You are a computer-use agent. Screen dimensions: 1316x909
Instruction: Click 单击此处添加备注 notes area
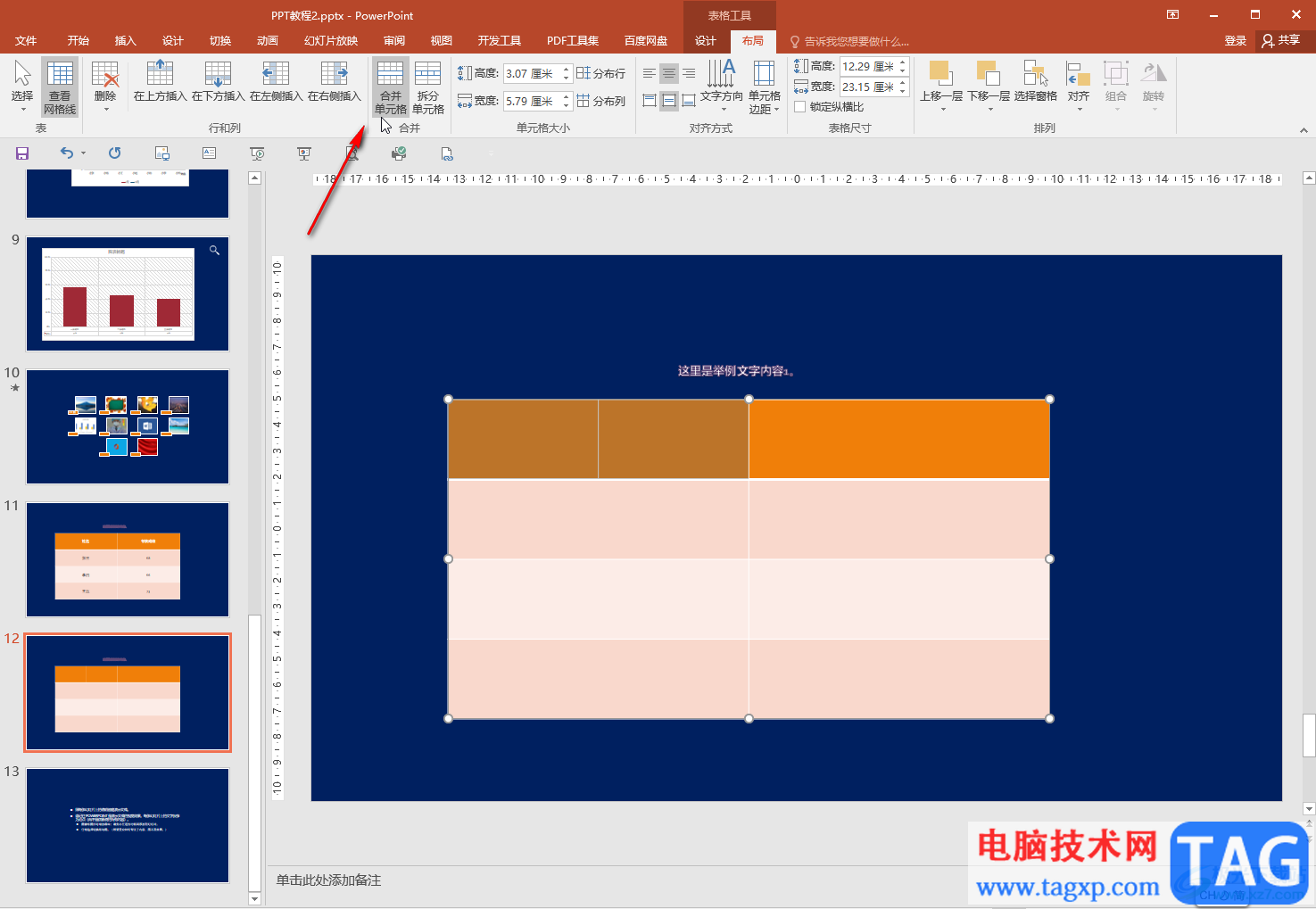point(329,880)
